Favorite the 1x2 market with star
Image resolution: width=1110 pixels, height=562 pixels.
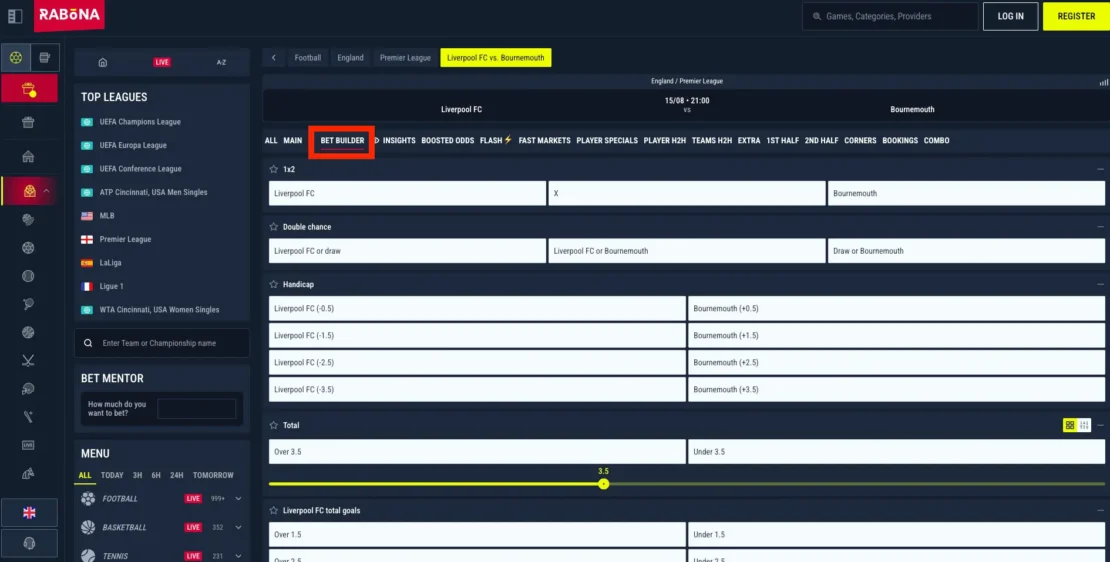(x=273, y=170)
